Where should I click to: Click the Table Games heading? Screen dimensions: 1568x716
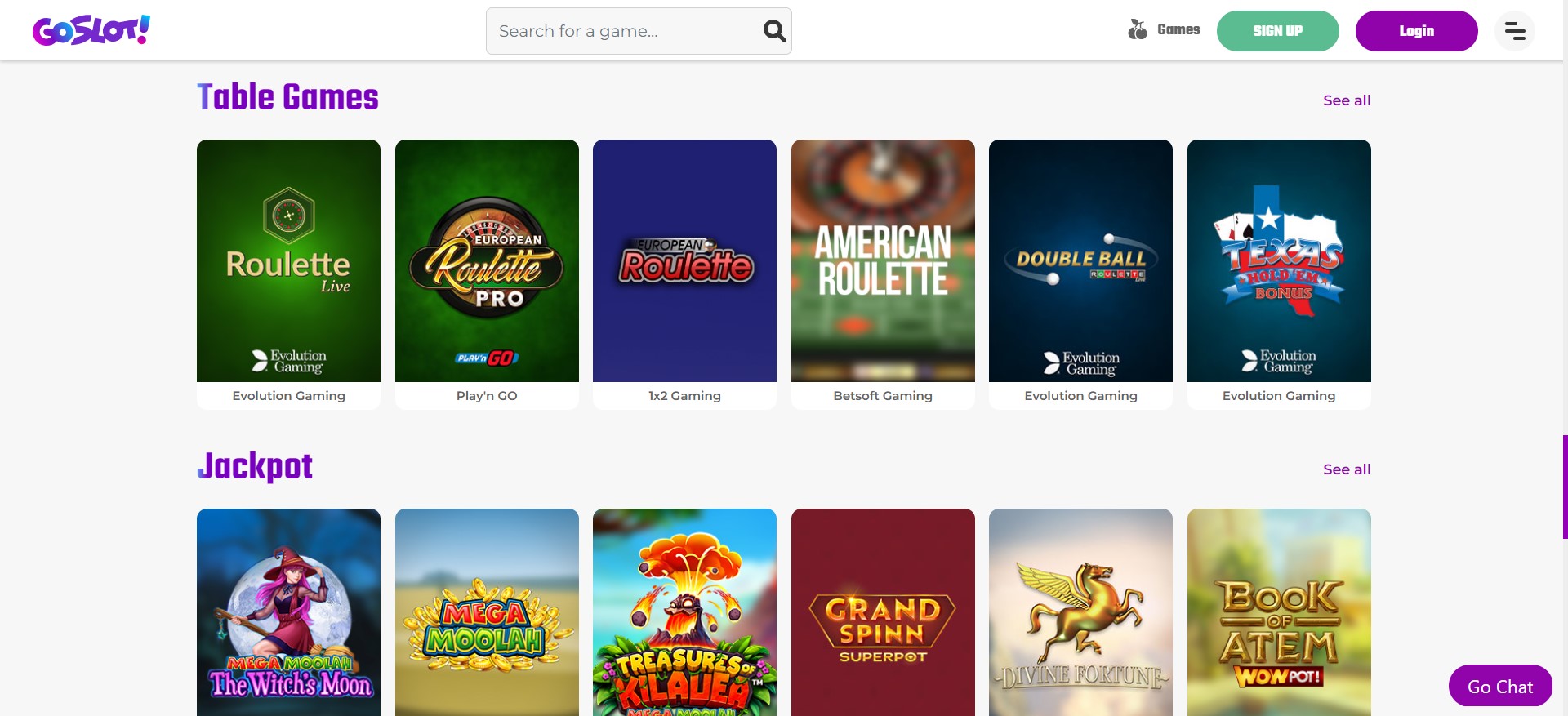pyautogui.click(x=287, y=97)
